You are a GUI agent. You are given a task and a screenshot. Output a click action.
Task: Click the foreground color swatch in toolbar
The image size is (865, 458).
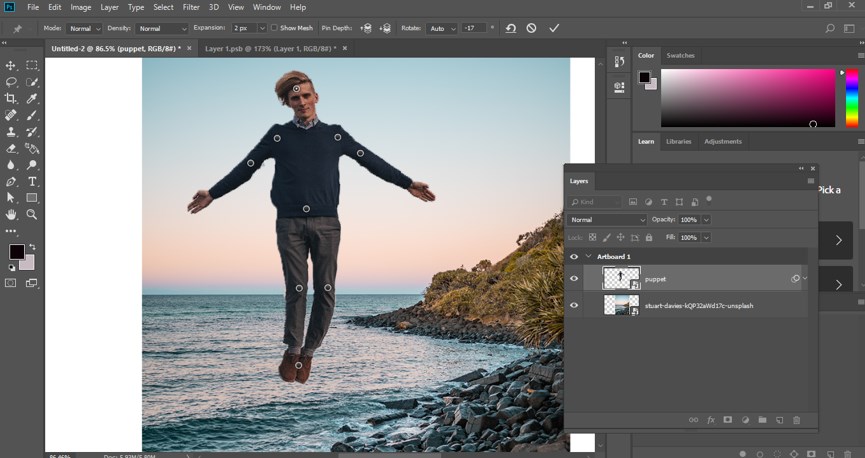16,251
